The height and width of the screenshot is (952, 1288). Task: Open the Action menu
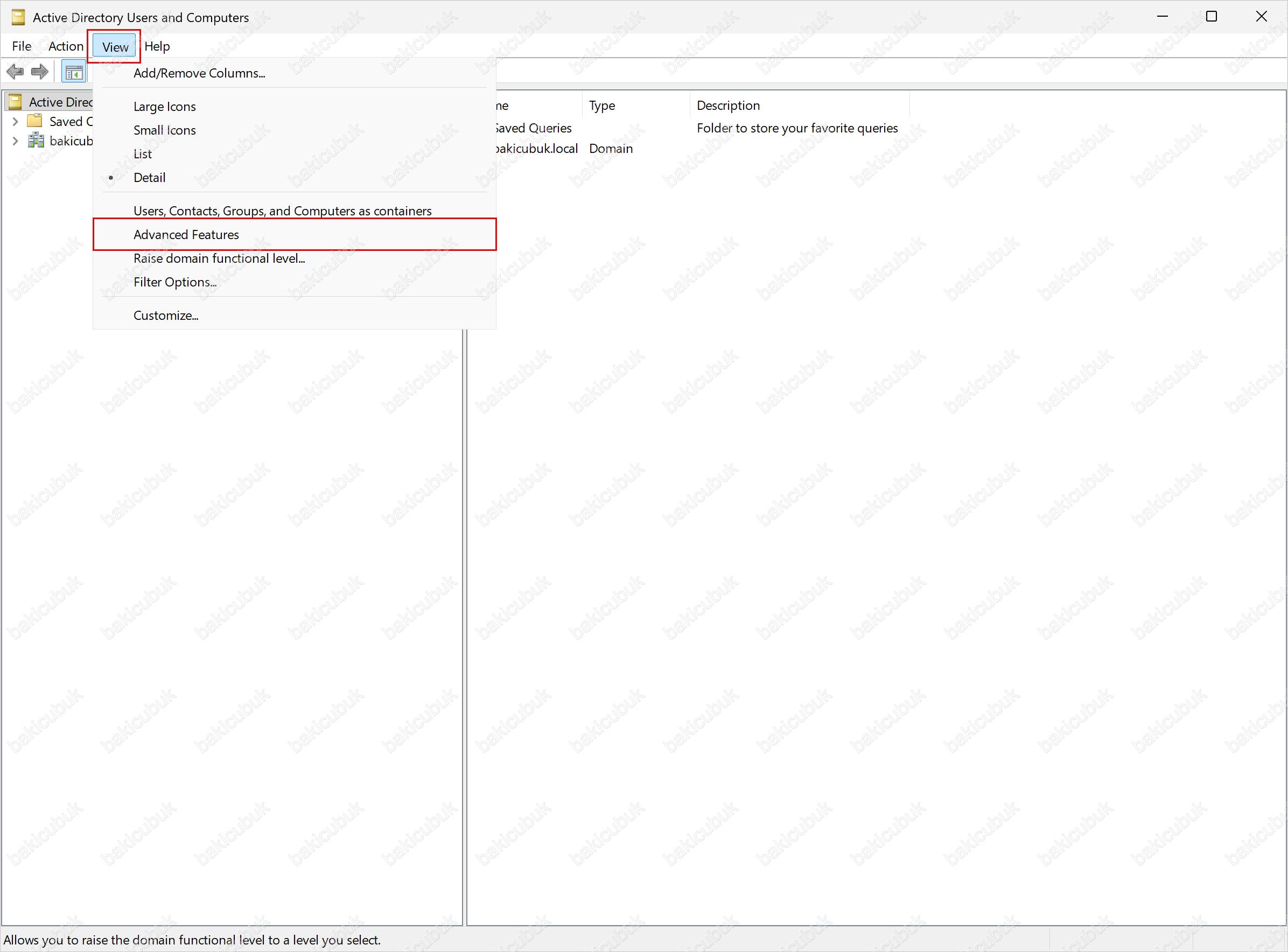tap(66, 46)
